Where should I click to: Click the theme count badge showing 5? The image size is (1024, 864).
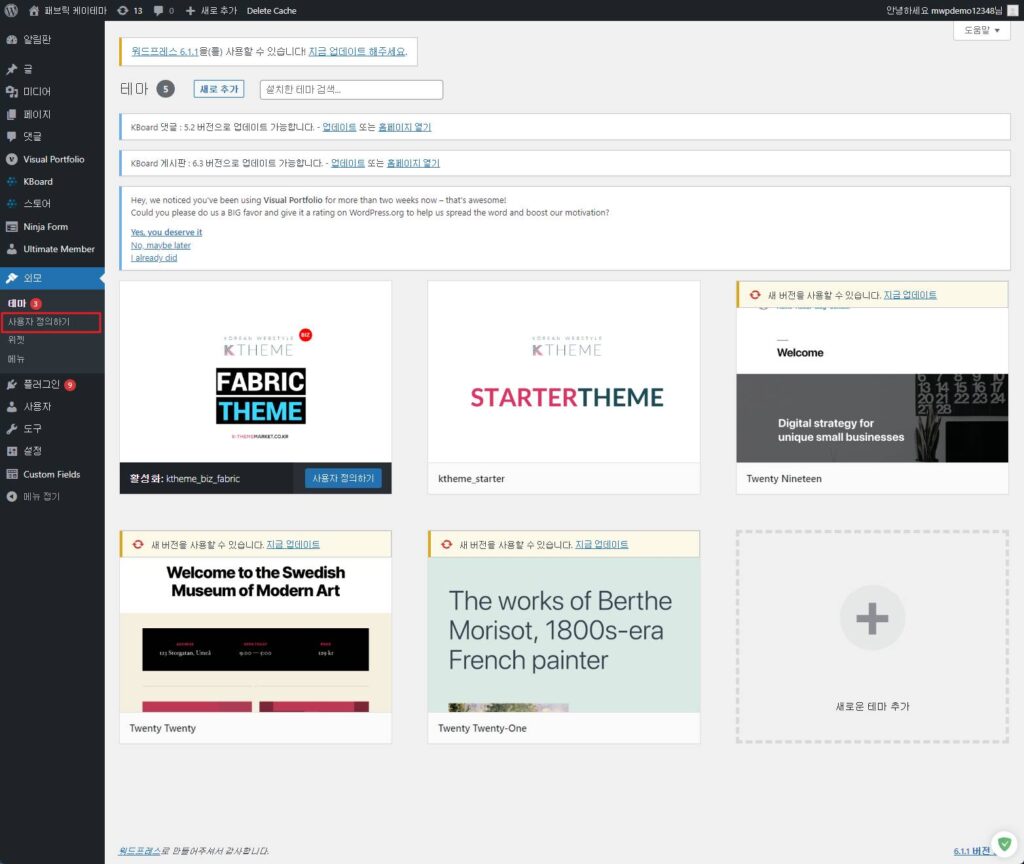[x=166, y=89]
